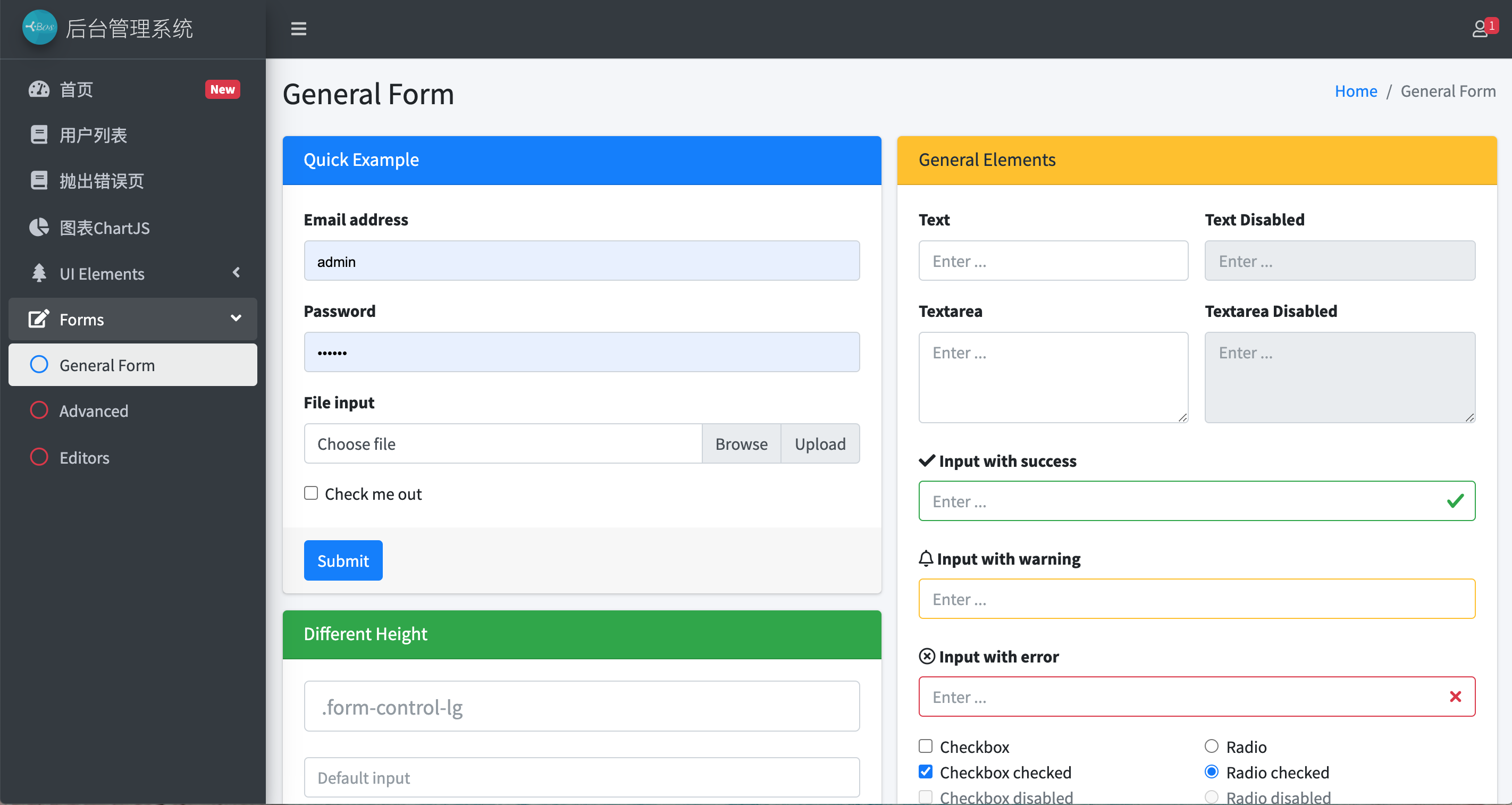Select the Editors submenu item
1512x805 pixels.
coord(133,457)
